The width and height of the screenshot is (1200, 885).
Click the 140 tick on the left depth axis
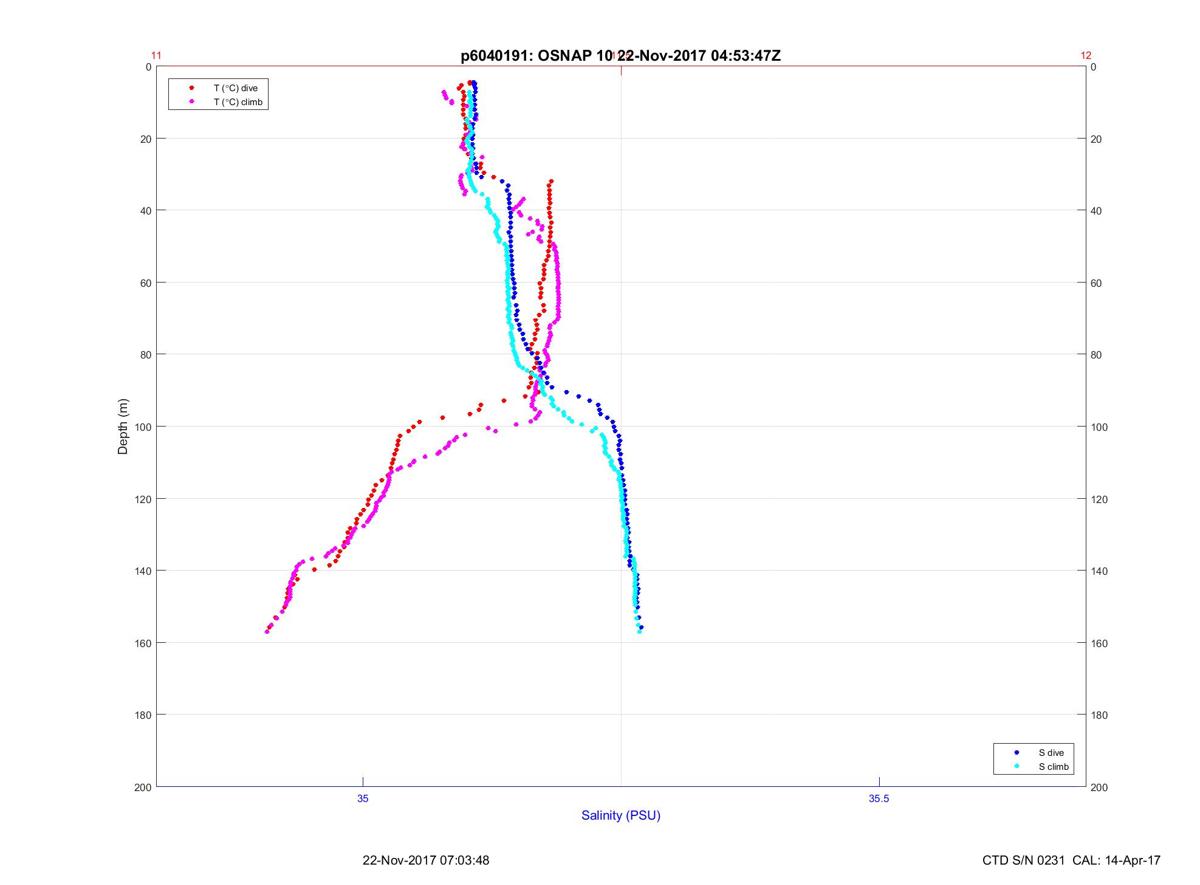coord(141,571)
